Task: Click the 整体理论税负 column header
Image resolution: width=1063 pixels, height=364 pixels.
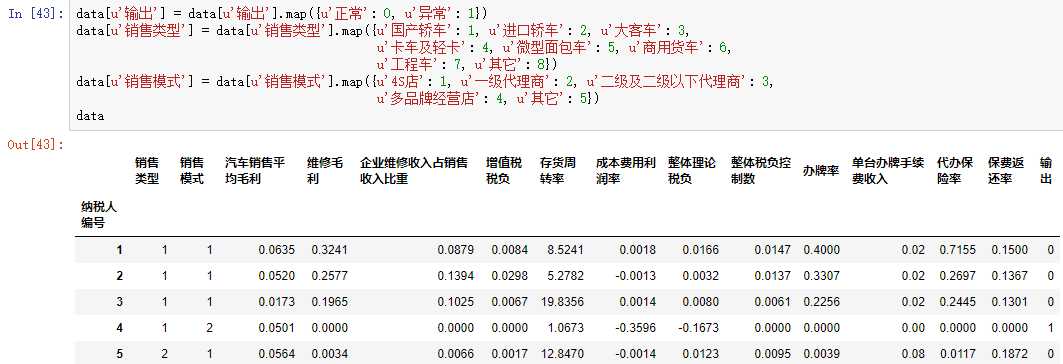Action: (x=691, y=171)
